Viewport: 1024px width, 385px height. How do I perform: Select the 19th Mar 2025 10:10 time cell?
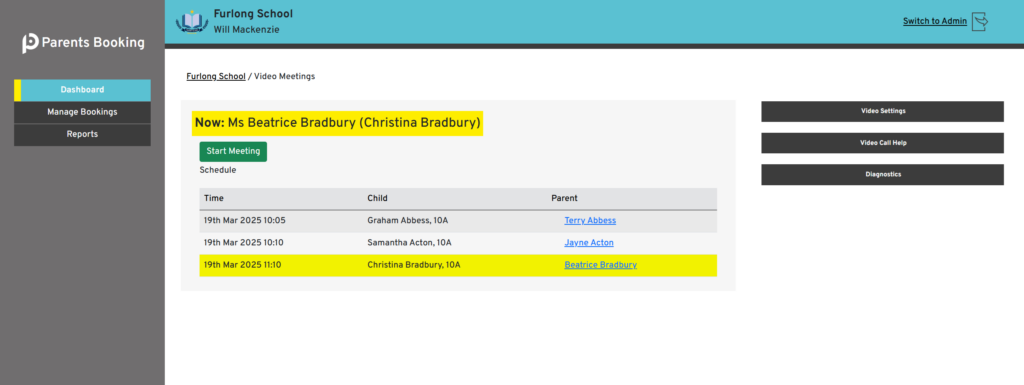[244, 243]
